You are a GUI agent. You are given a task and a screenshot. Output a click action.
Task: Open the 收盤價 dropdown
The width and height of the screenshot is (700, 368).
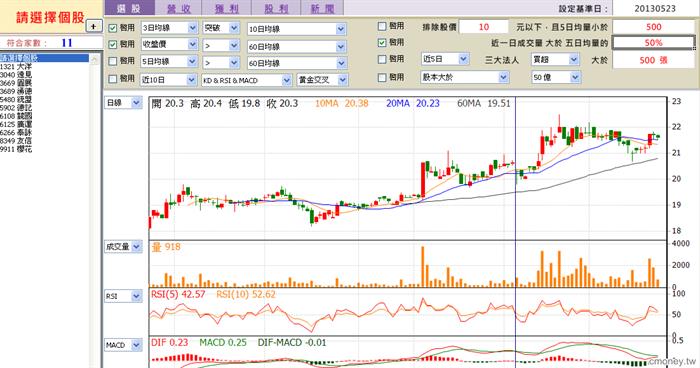coord(169,45)
